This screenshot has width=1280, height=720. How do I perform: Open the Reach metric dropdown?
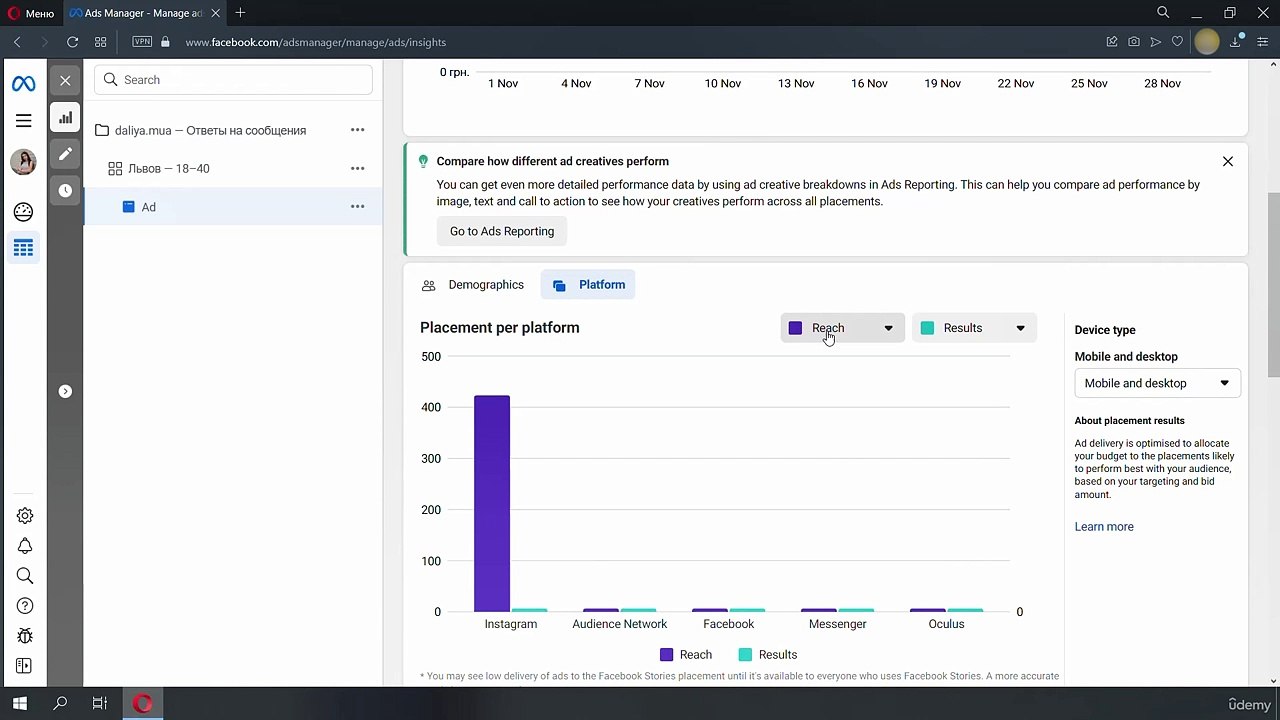tap(842, 328)
